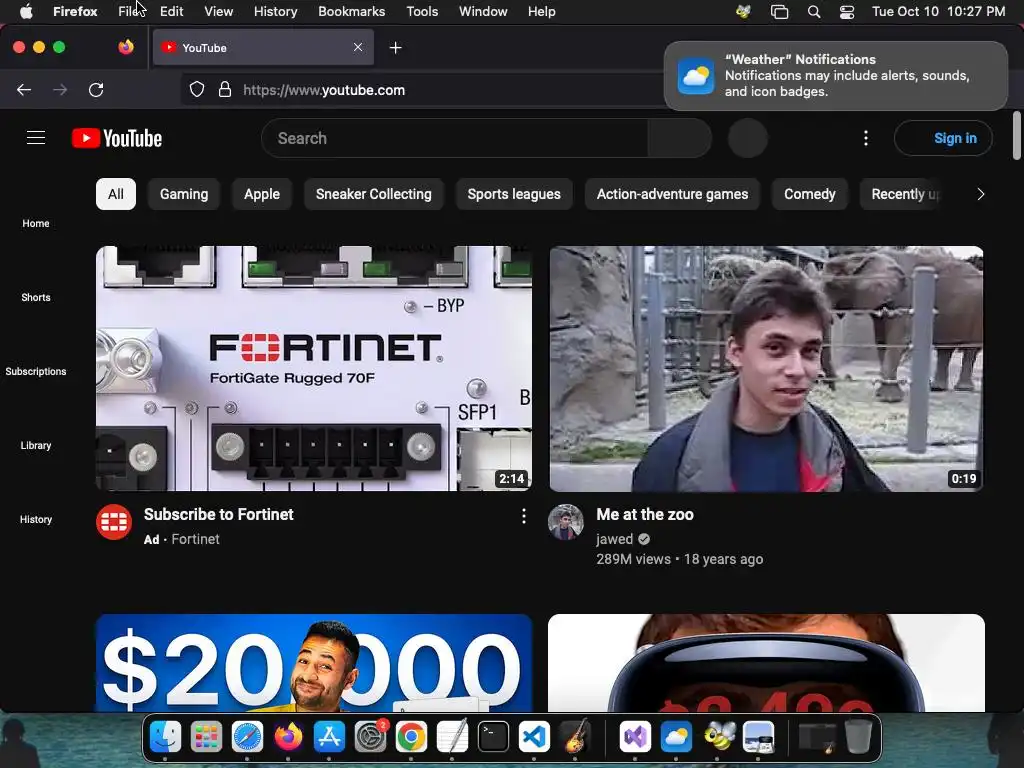
Task: Click the YouTube logo
Action: [x=117, y=138]
